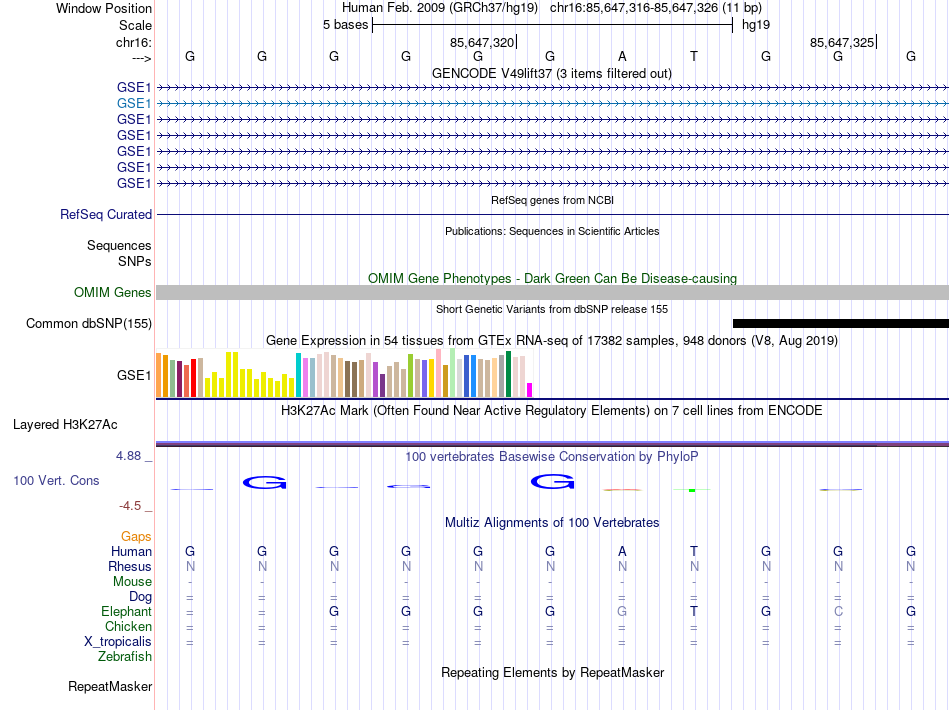The image size is (950, 710).
Task: Click the SNPs label under Sequences
Action: coord(135,262)
